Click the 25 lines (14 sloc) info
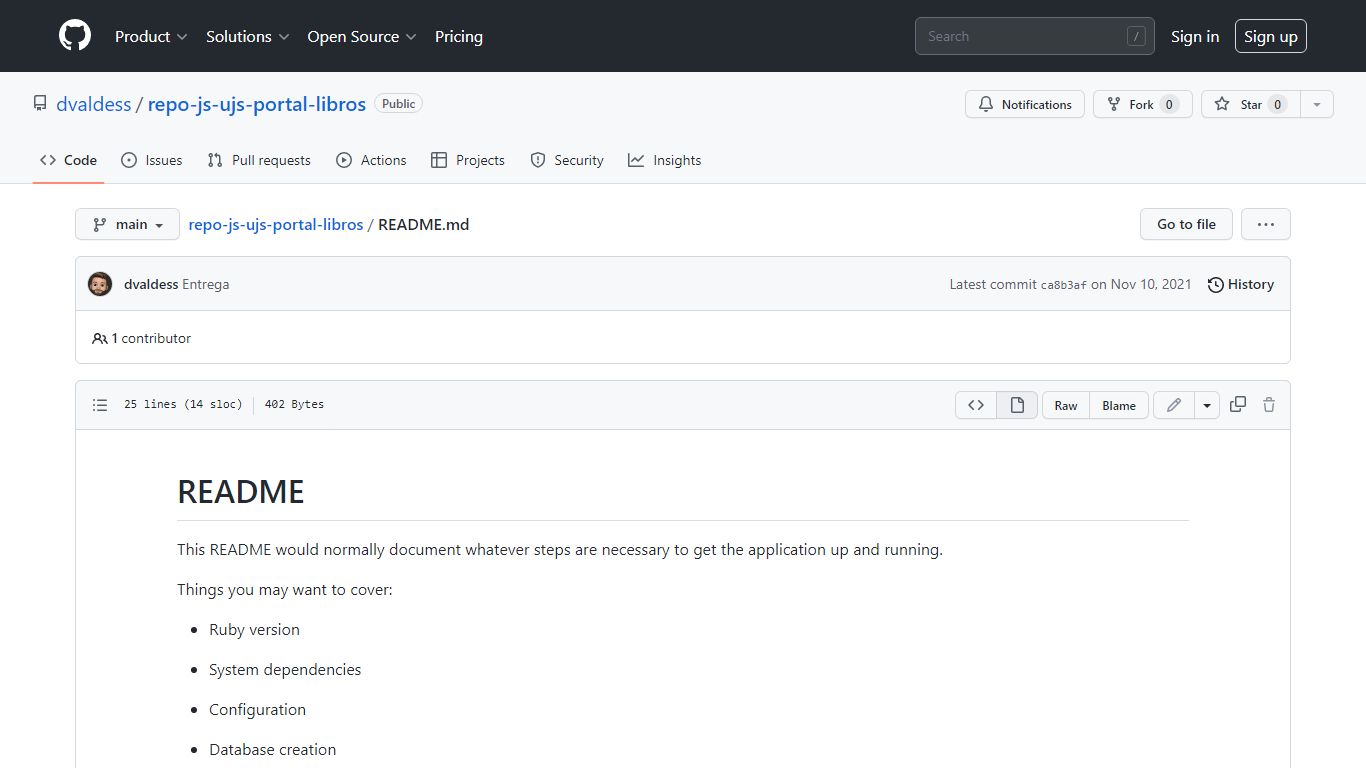1366x768 pixels. [x=183, y=405]
